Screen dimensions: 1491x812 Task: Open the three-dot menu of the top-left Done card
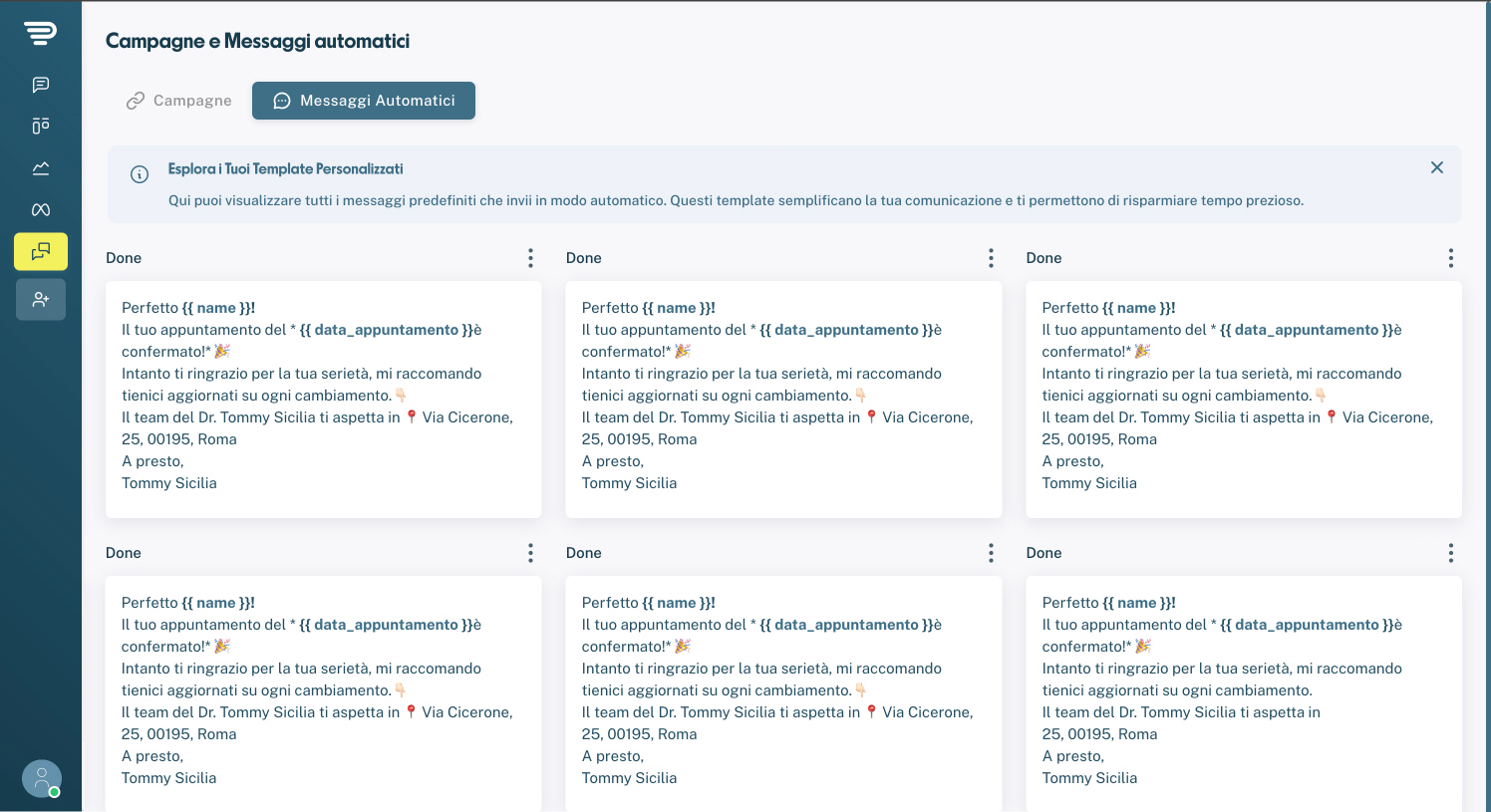coord(530,258)
